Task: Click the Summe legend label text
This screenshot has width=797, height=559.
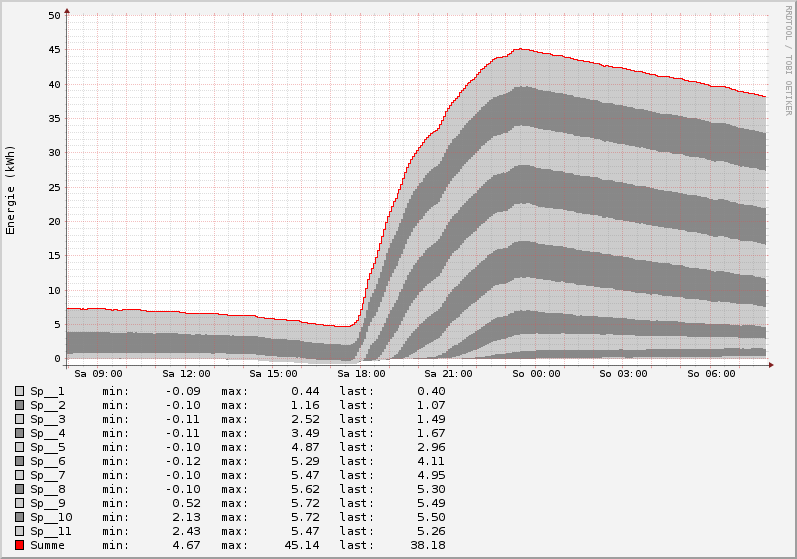Action: point(48,545)
